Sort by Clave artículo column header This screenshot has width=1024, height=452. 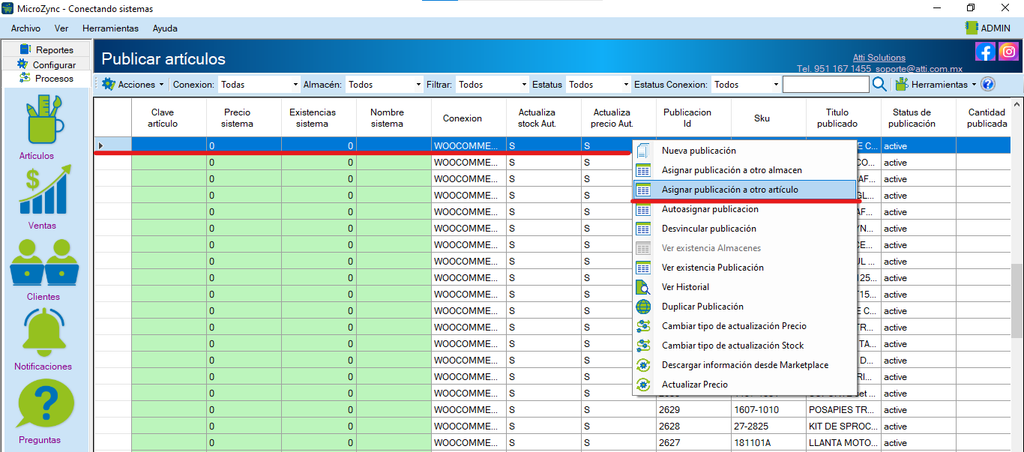[x=169, y=118]
